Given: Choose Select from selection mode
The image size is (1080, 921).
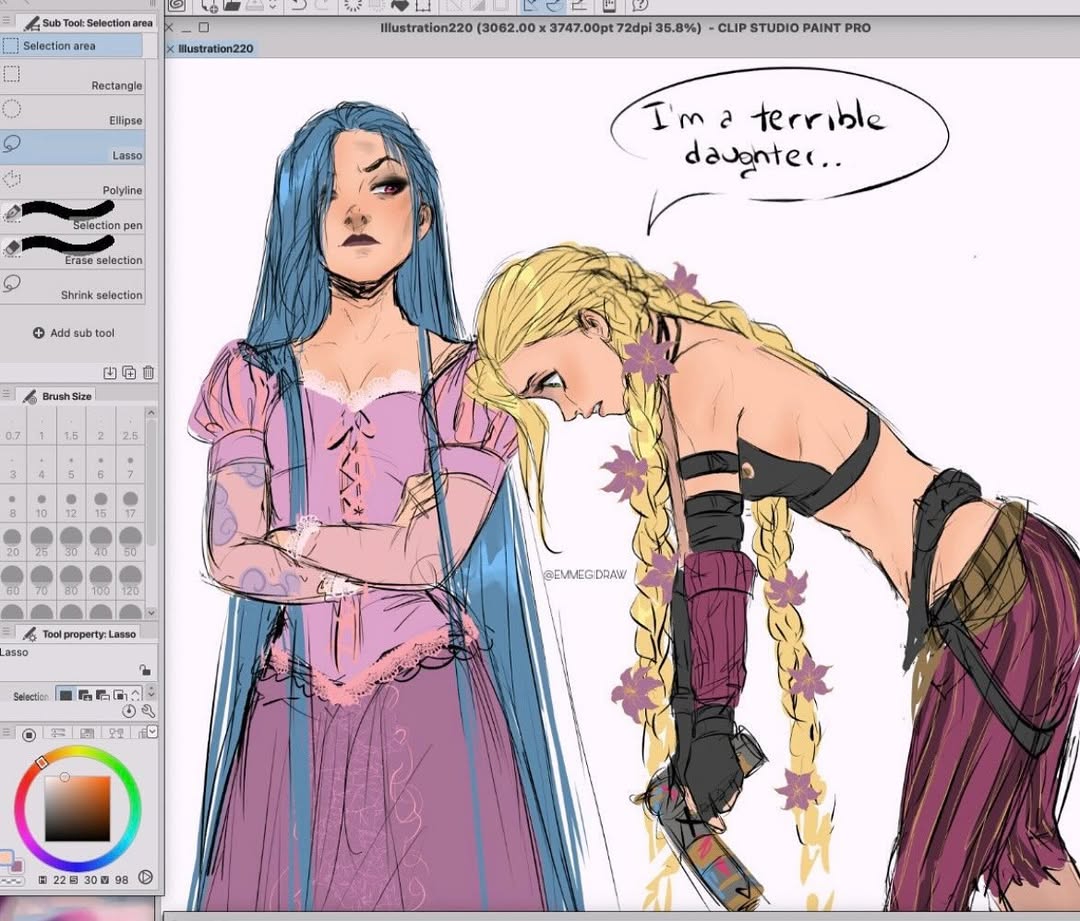Looking at the screenshot, I should (120, 695).
